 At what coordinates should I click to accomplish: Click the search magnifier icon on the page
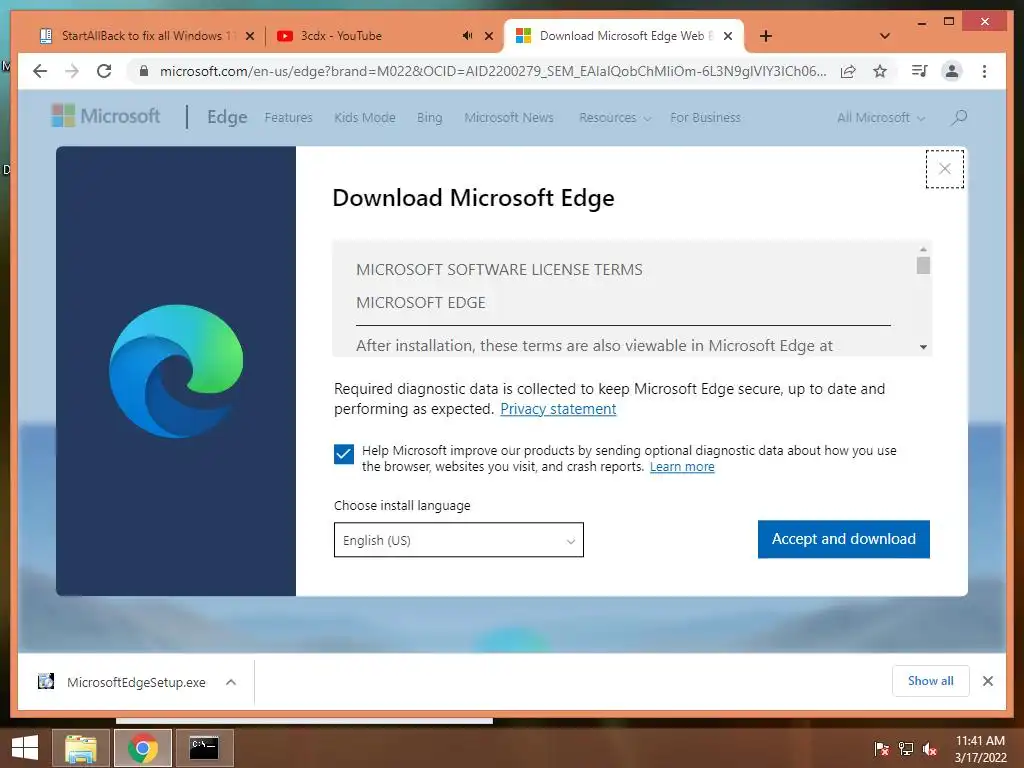pos(959,118)
